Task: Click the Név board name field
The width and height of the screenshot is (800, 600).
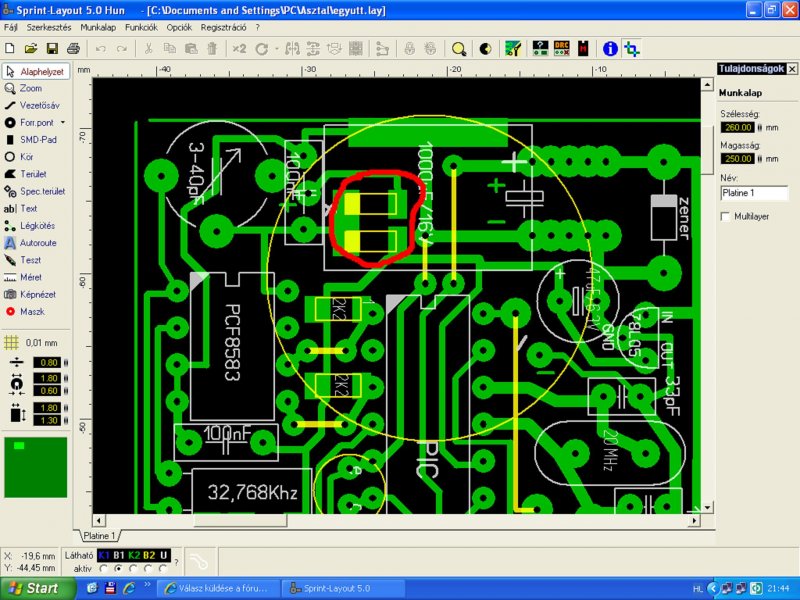Action: pyautogui.click(x=754, y=193)
